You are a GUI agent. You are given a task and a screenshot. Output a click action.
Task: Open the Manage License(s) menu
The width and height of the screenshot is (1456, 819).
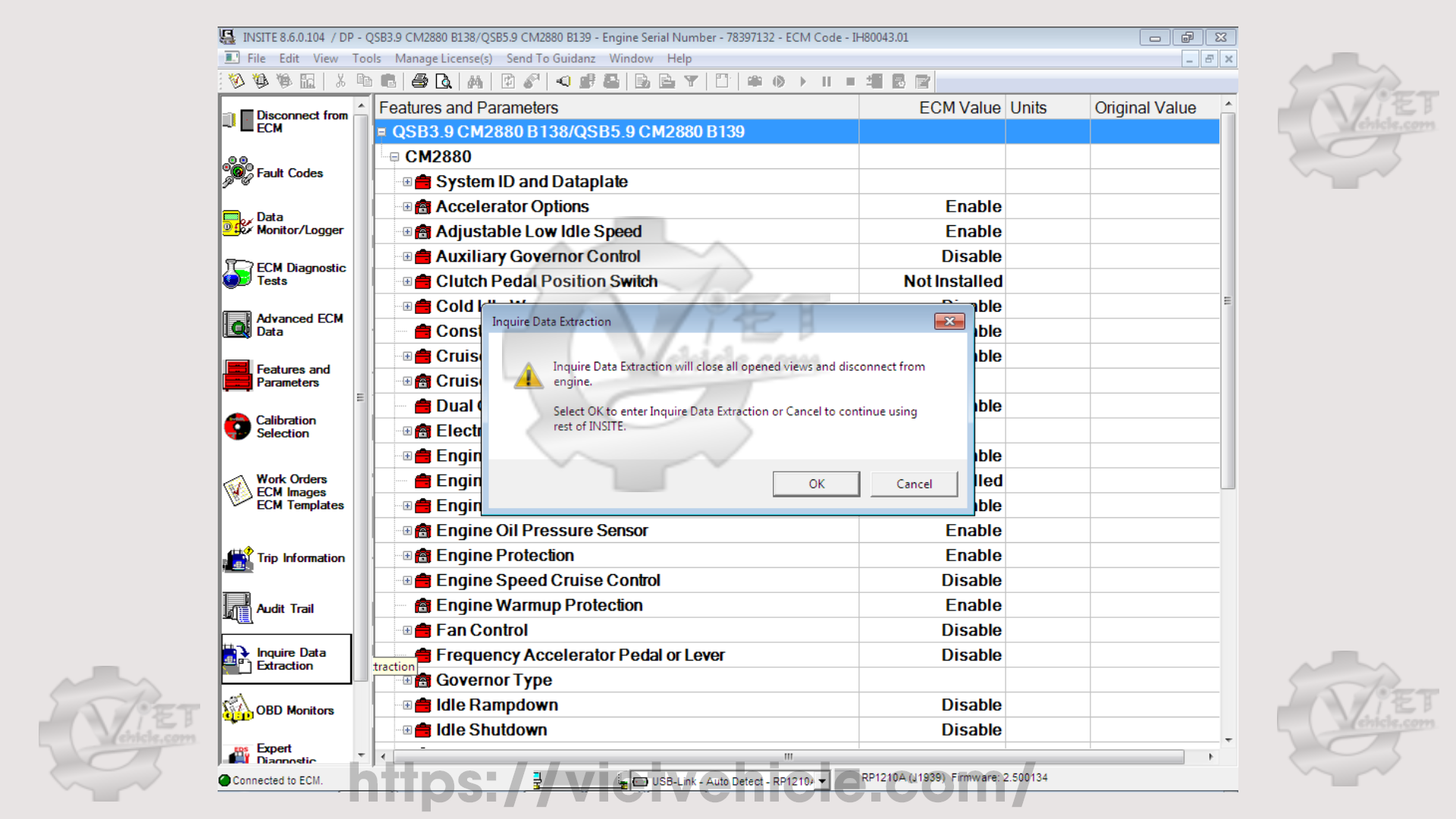[x=443, y=58]
